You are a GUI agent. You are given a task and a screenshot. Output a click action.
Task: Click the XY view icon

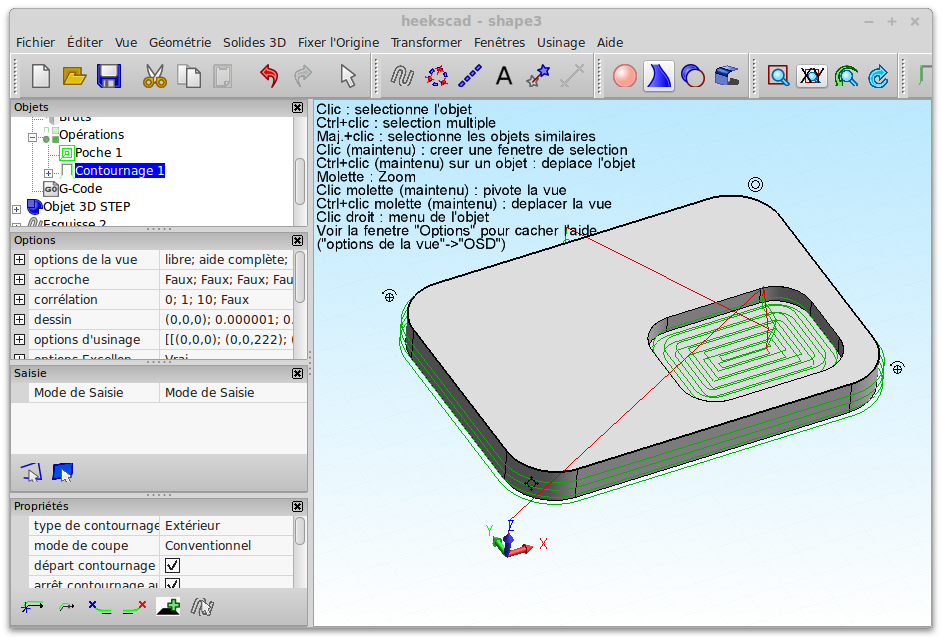812,76
